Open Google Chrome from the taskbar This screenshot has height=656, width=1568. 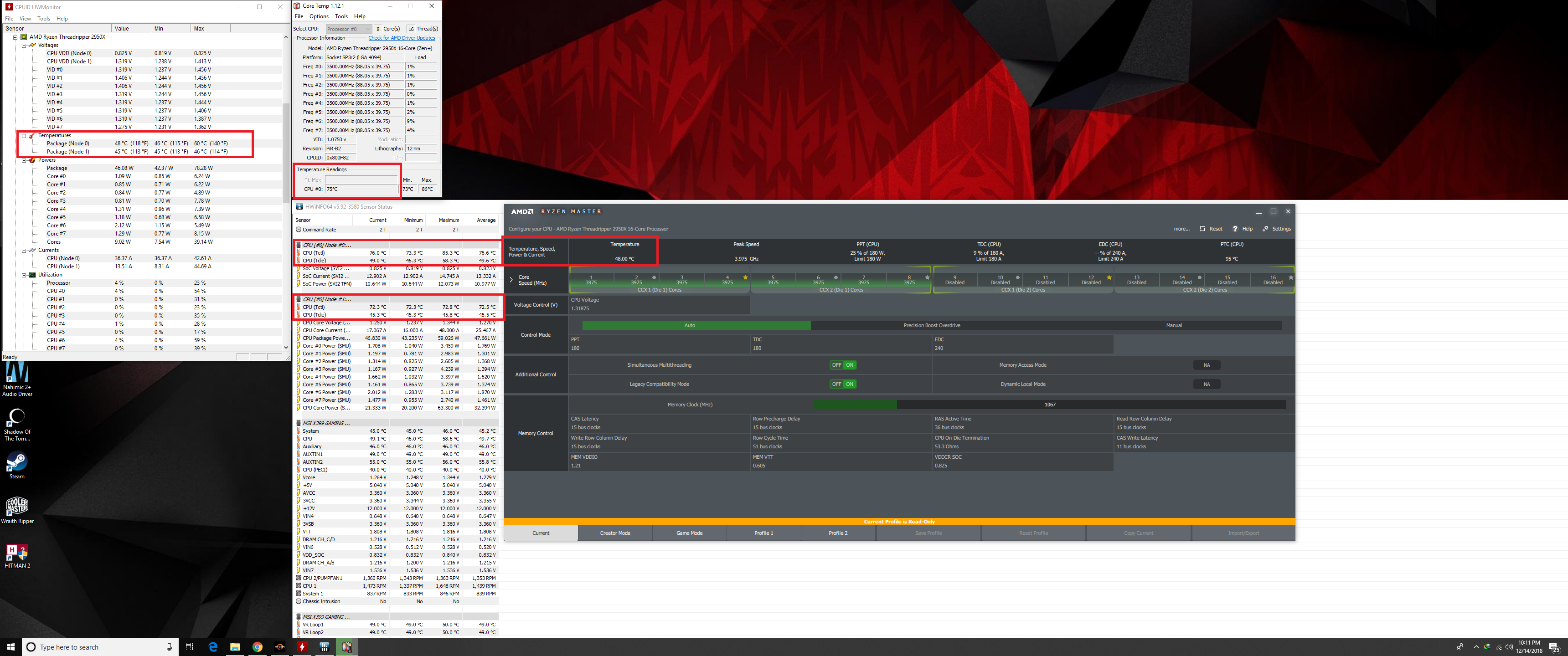coord(258,647)
